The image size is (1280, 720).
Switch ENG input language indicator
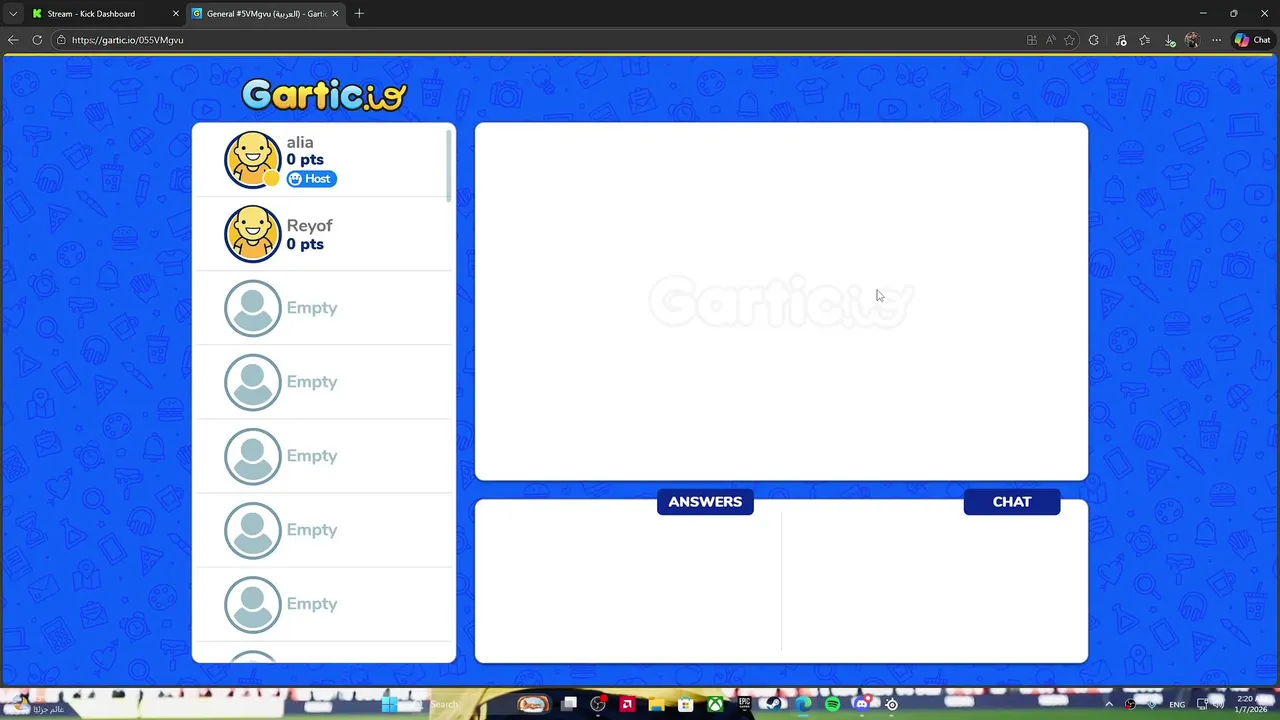pos(1177,704)
